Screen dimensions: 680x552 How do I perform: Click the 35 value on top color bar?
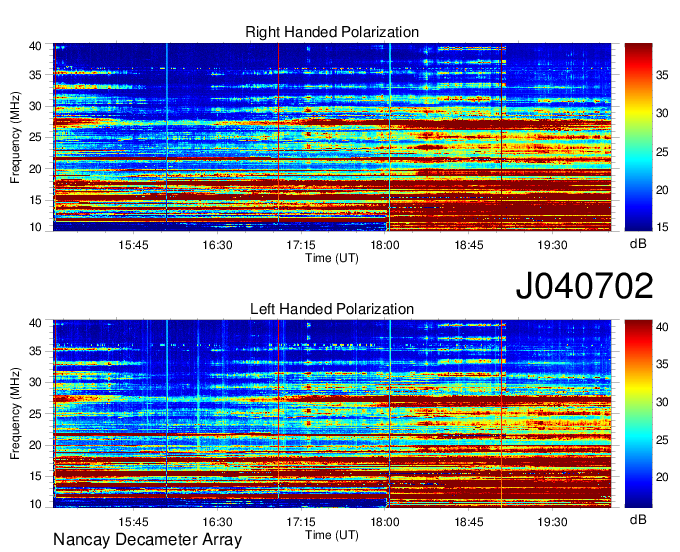(662, 75)
